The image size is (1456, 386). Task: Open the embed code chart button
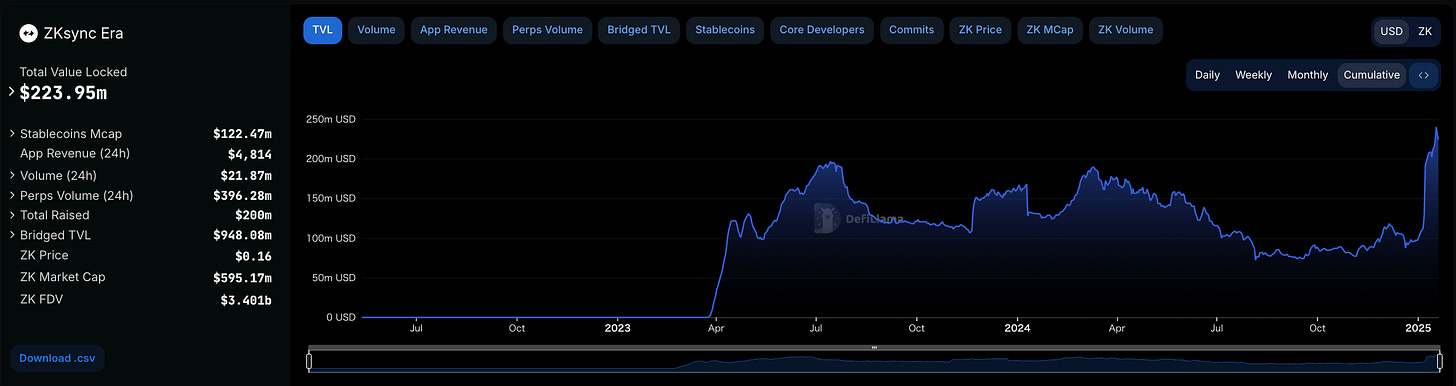pos(1423,75)
